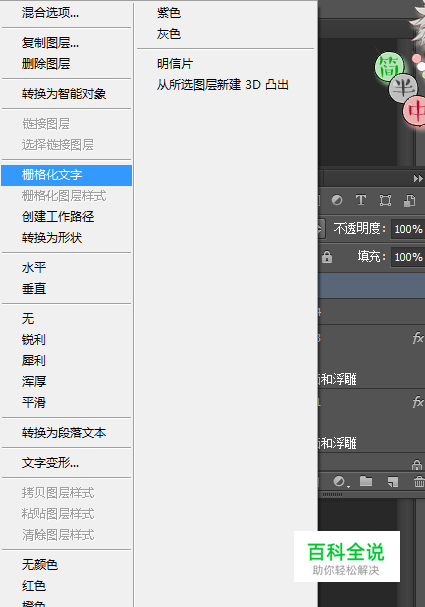The image size is (425, 607).
Task: Choose 从所选图层新建 3D 凸出
Action: click(225, 85)
